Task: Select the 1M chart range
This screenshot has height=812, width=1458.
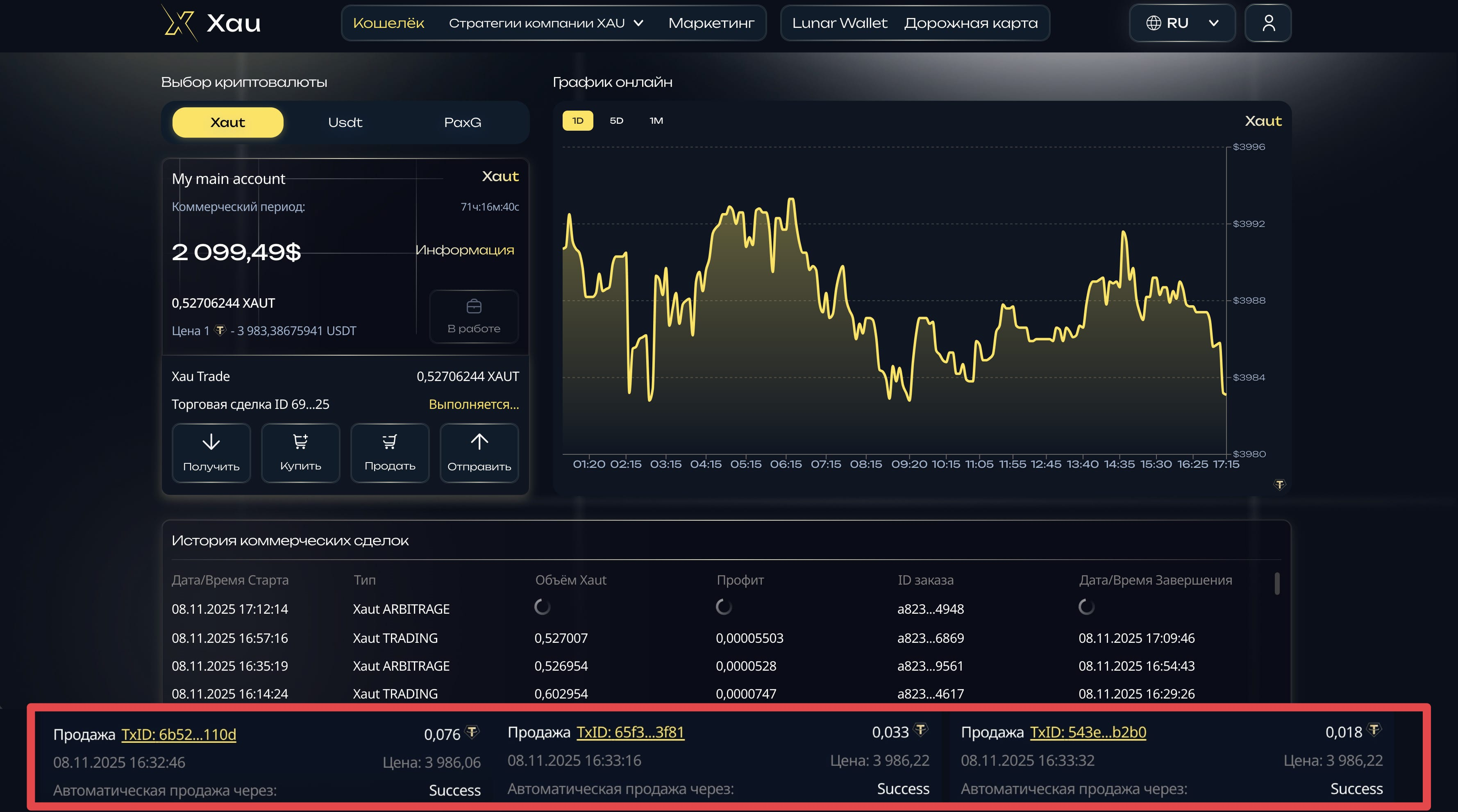Action: pyautogui.click(x=656, y=120)
